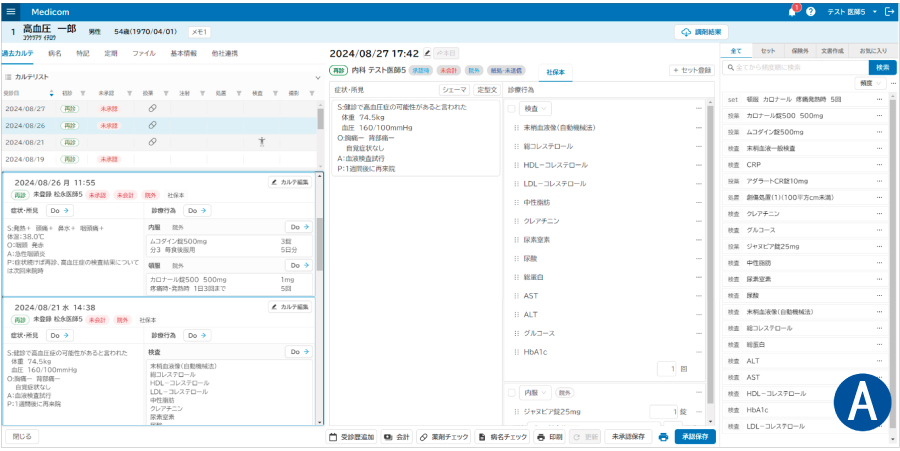Select the 文書作成 tab in search panel
Screen dimensions: 900x451
point(832,50)
